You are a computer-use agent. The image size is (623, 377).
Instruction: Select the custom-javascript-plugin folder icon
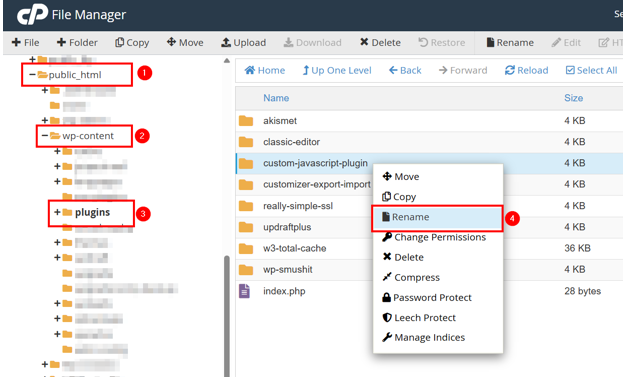(x=246, y=163)
